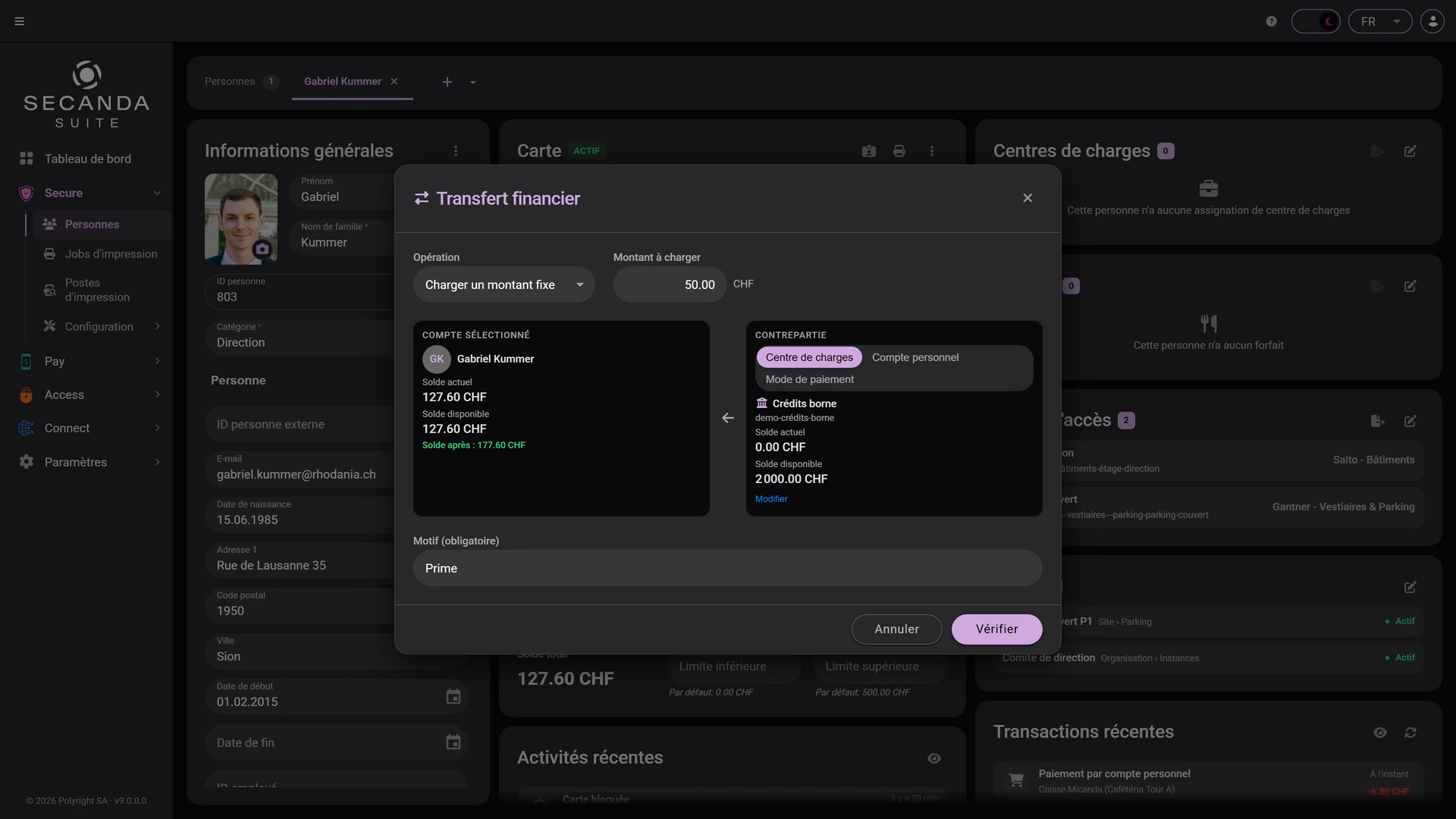The width and height of the screenshot is (1456, 819).
Task: Open Date de début calendar picker
Action: (x=453, y=697)
